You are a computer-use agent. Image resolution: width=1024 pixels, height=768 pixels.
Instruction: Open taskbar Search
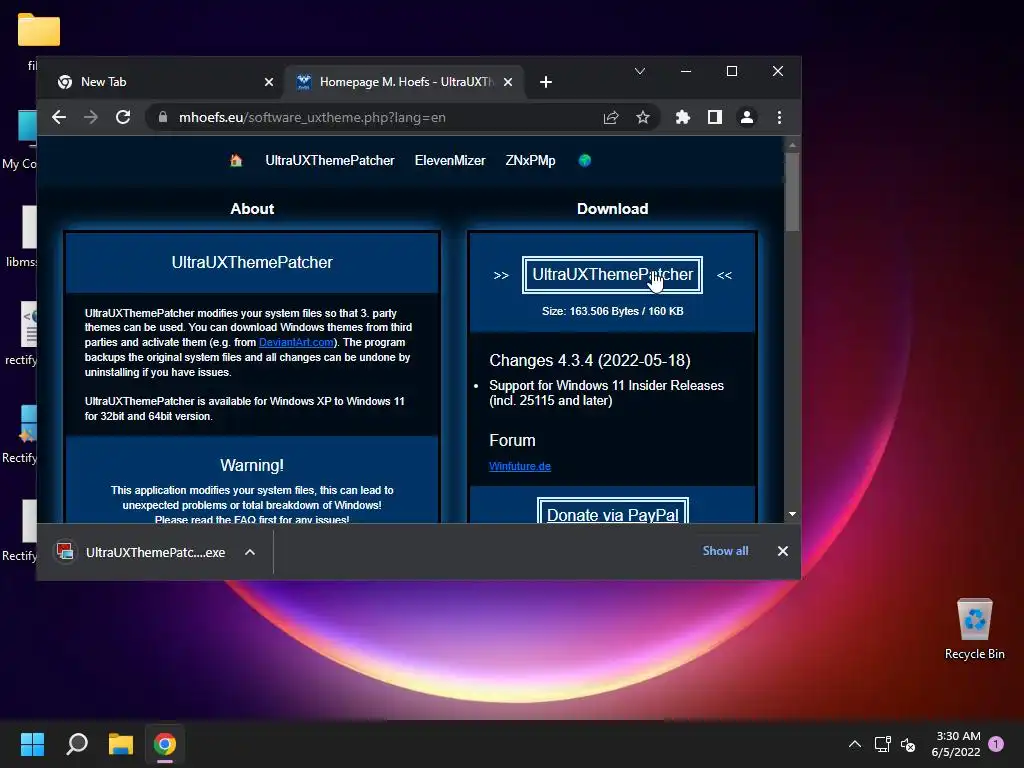coord(77,744)
